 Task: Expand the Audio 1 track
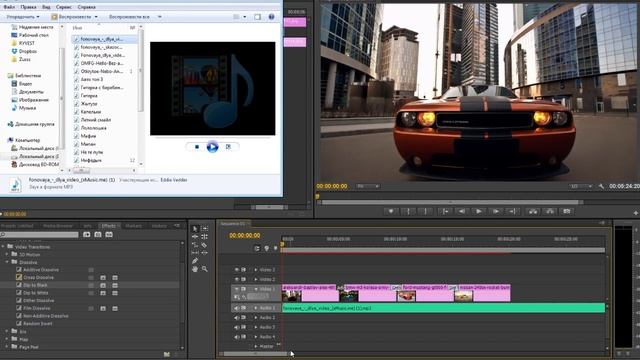click(256, 308)
